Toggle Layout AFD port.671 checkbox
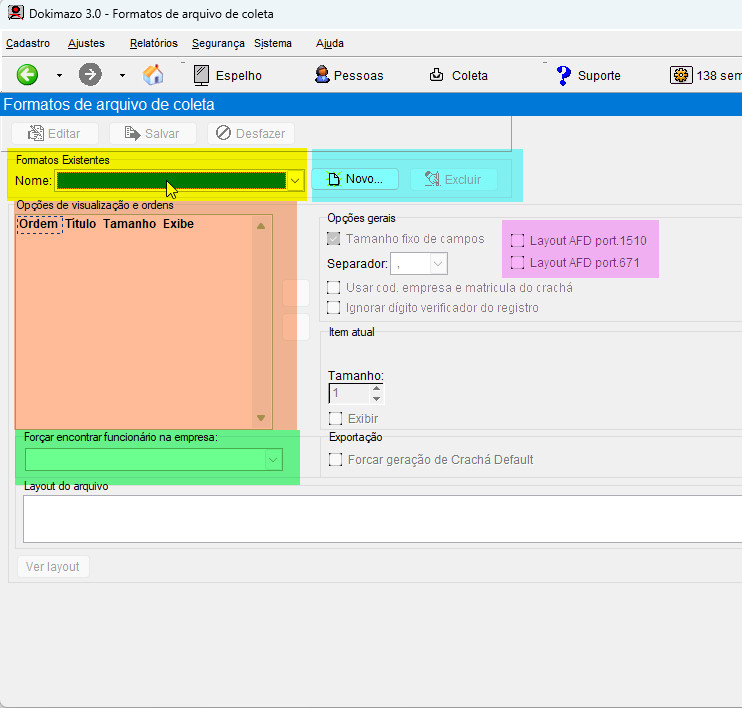Viewport: 742px width, 708px height. 517,263
